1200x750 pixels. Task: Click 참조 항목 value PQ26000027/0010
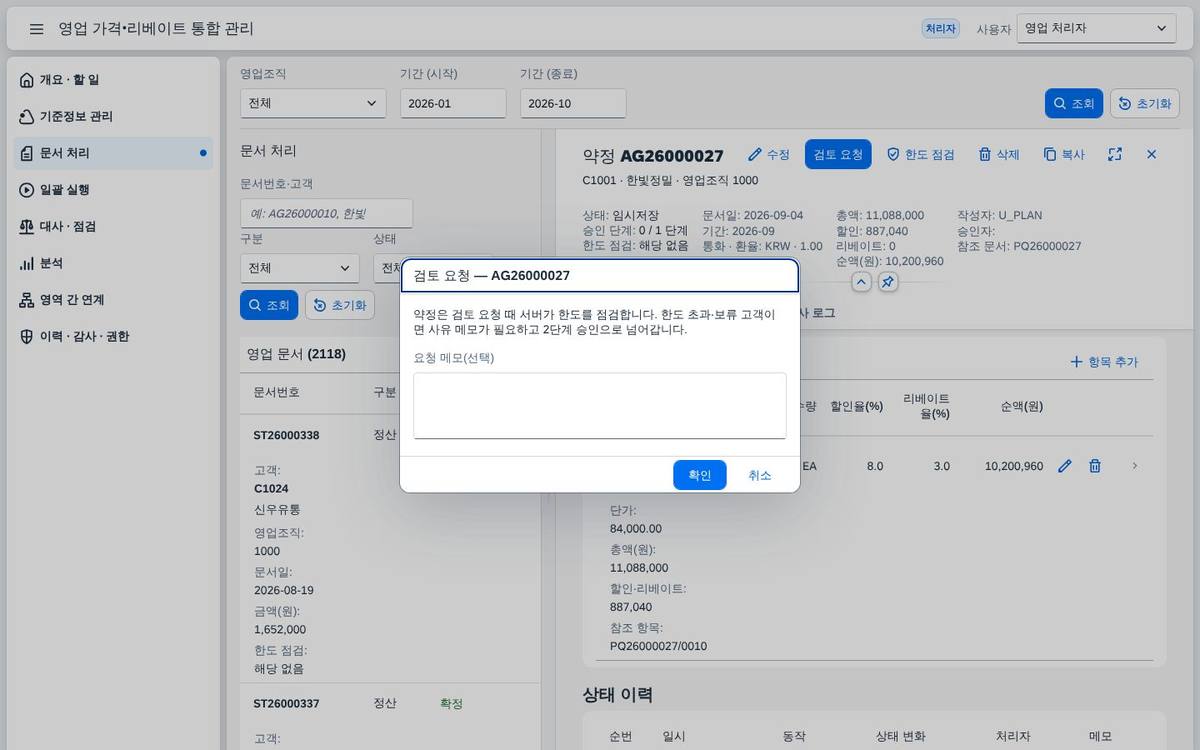(x=658, y=646)
